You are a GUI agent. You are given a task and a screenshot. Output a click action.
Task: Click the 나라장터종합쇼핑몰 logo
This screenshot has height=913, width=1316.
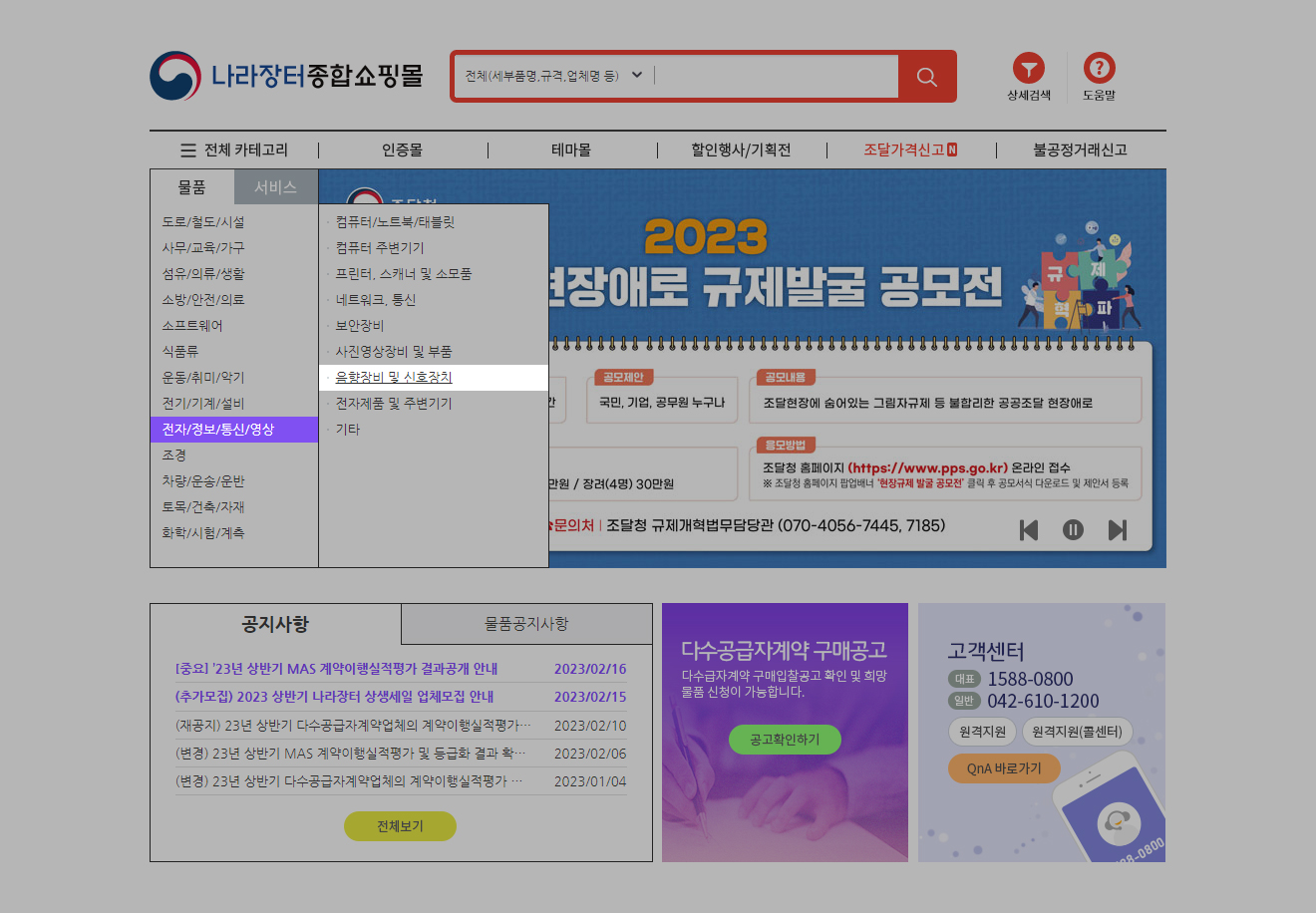[x=286, y=76]
